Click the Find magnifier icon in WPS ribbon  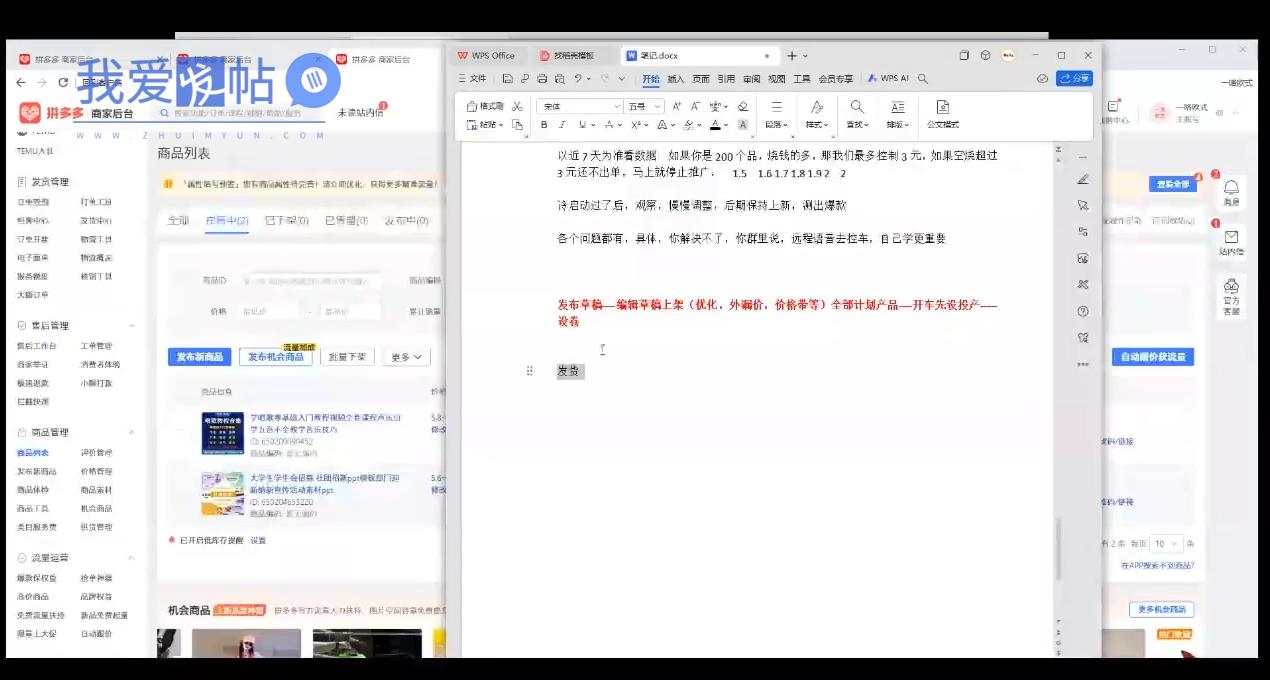tap(857, 107)
